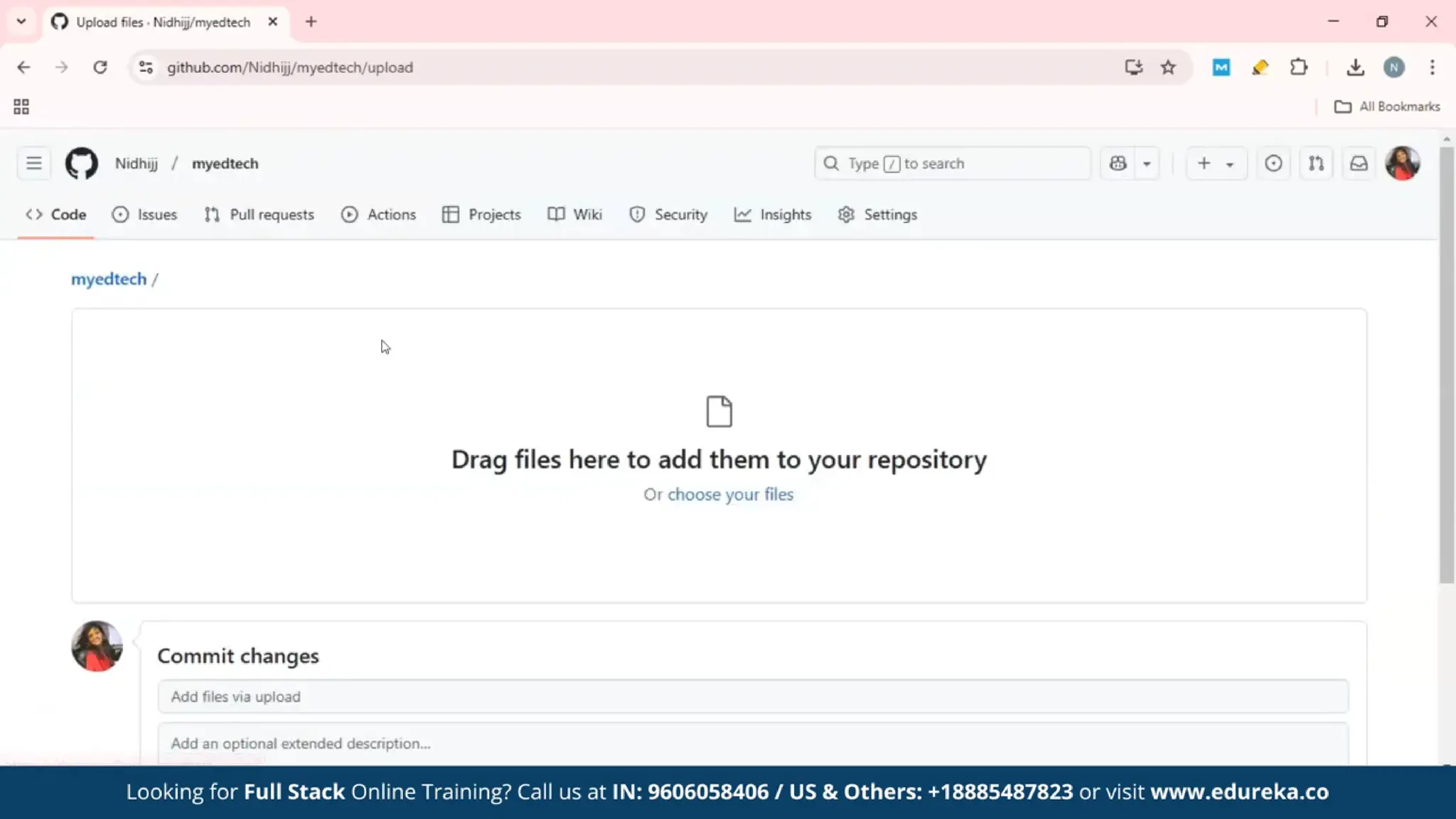The height and width of the screenshot is (819, 1456).
Task: Click the myedtech breadcrumb link
Action: [109, 279]
